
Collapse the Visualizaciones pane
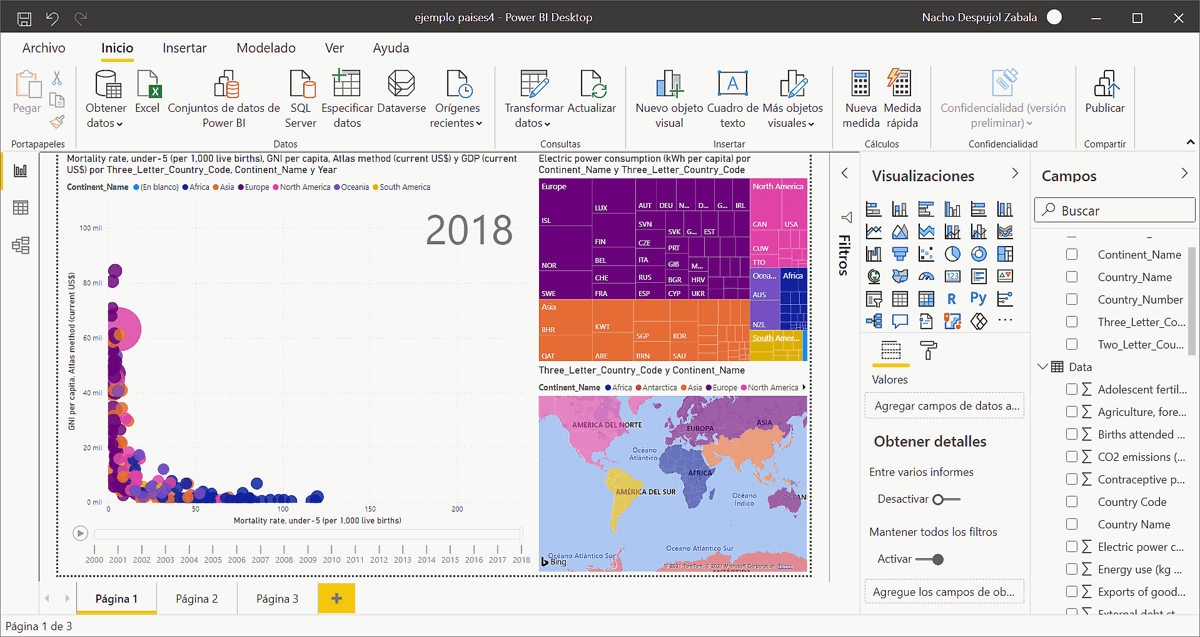click(1015, 174)
